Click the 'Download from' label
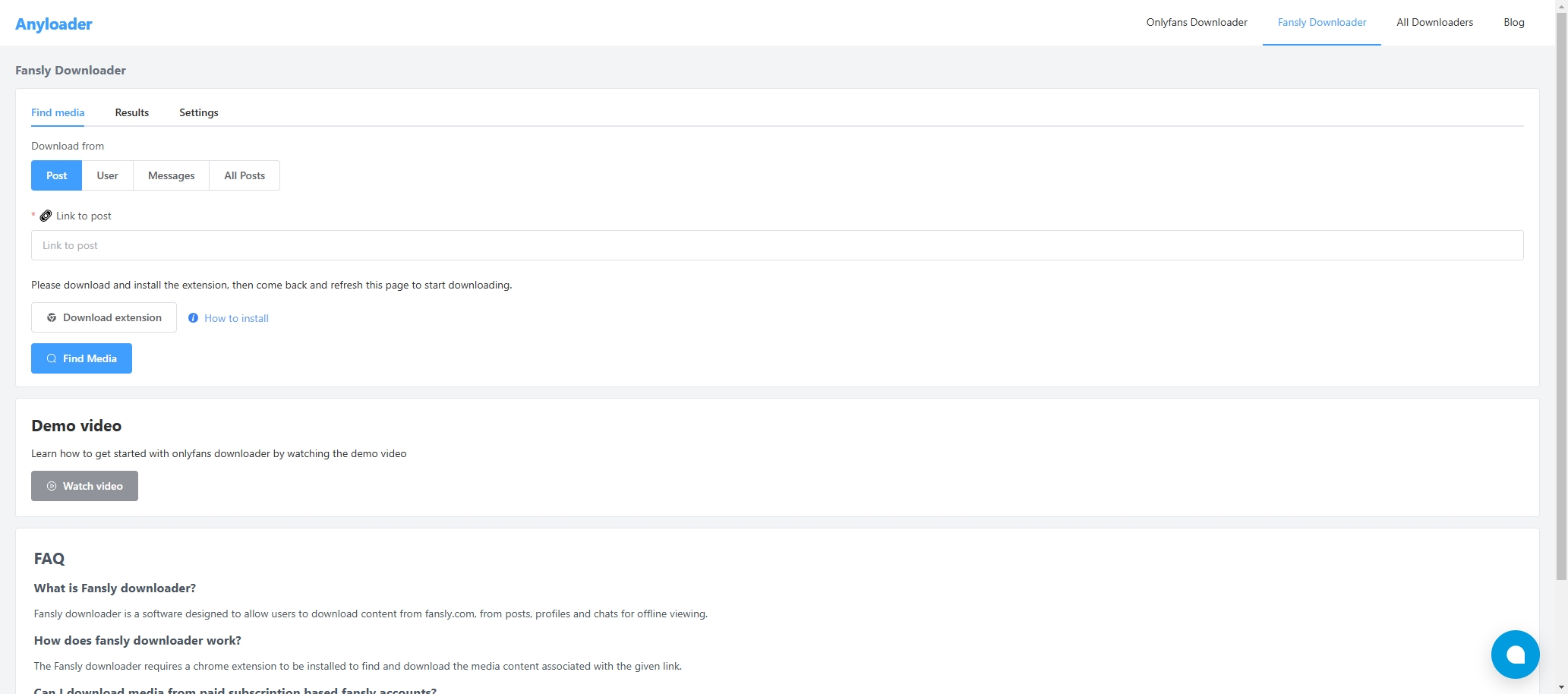The image size is (1568, 694). [x=68, y=146]
